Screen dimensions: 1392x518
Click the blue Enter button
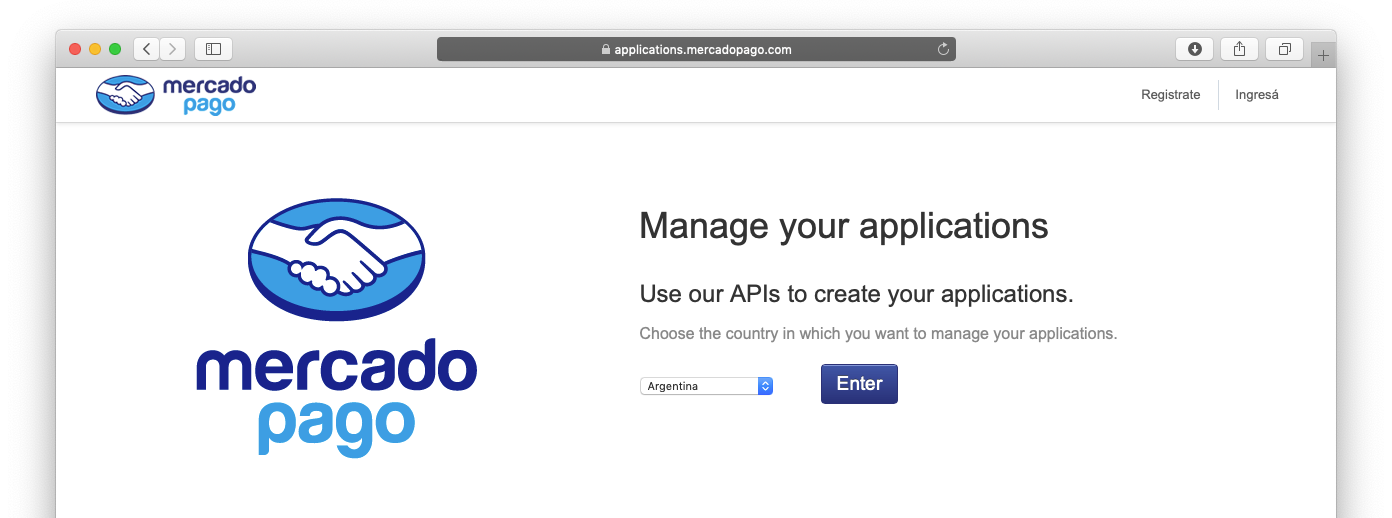[x=859, y=384]
